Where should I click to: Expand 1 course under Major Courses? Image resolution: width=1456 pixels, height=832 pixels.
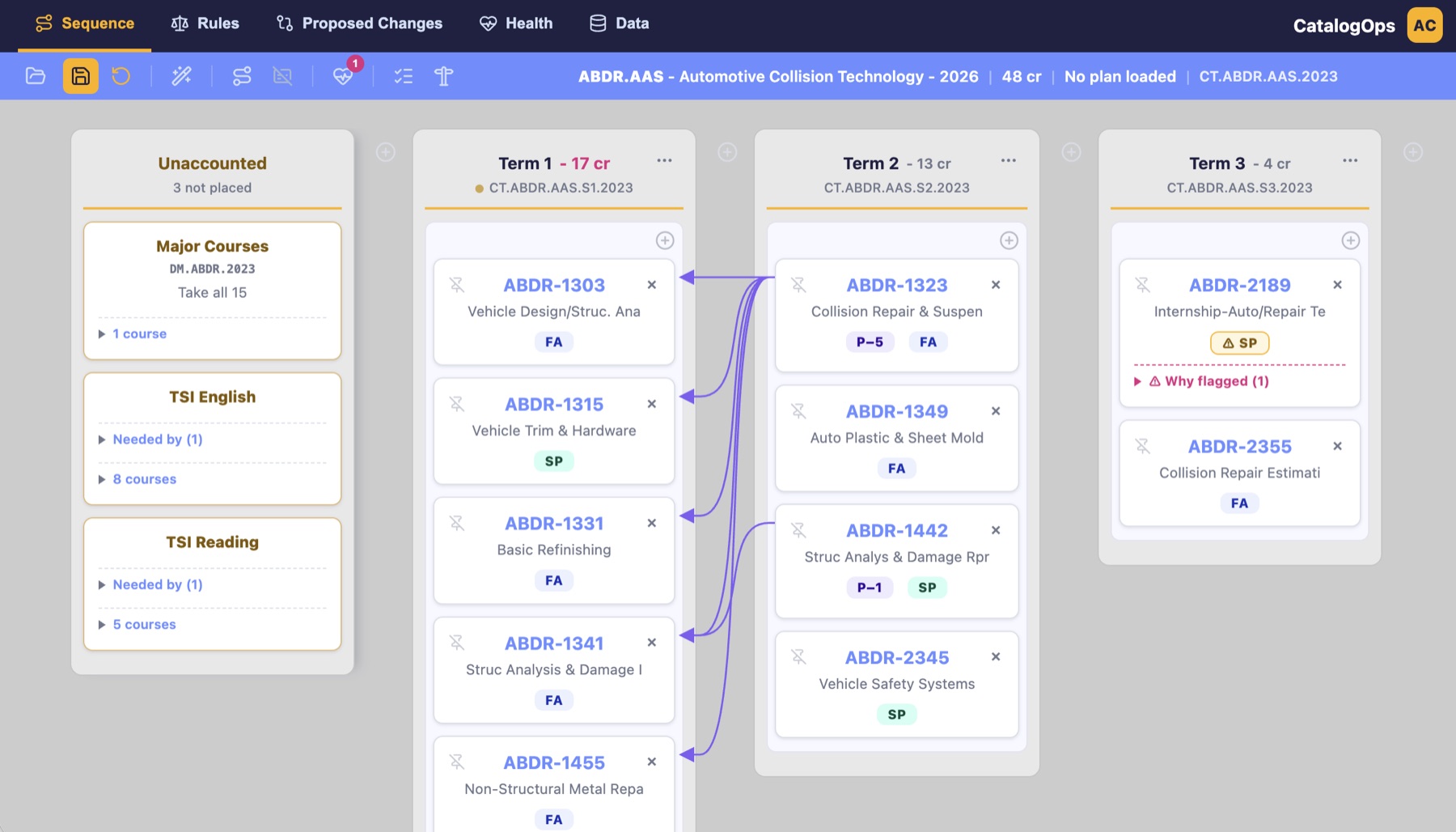click(133, 333)
